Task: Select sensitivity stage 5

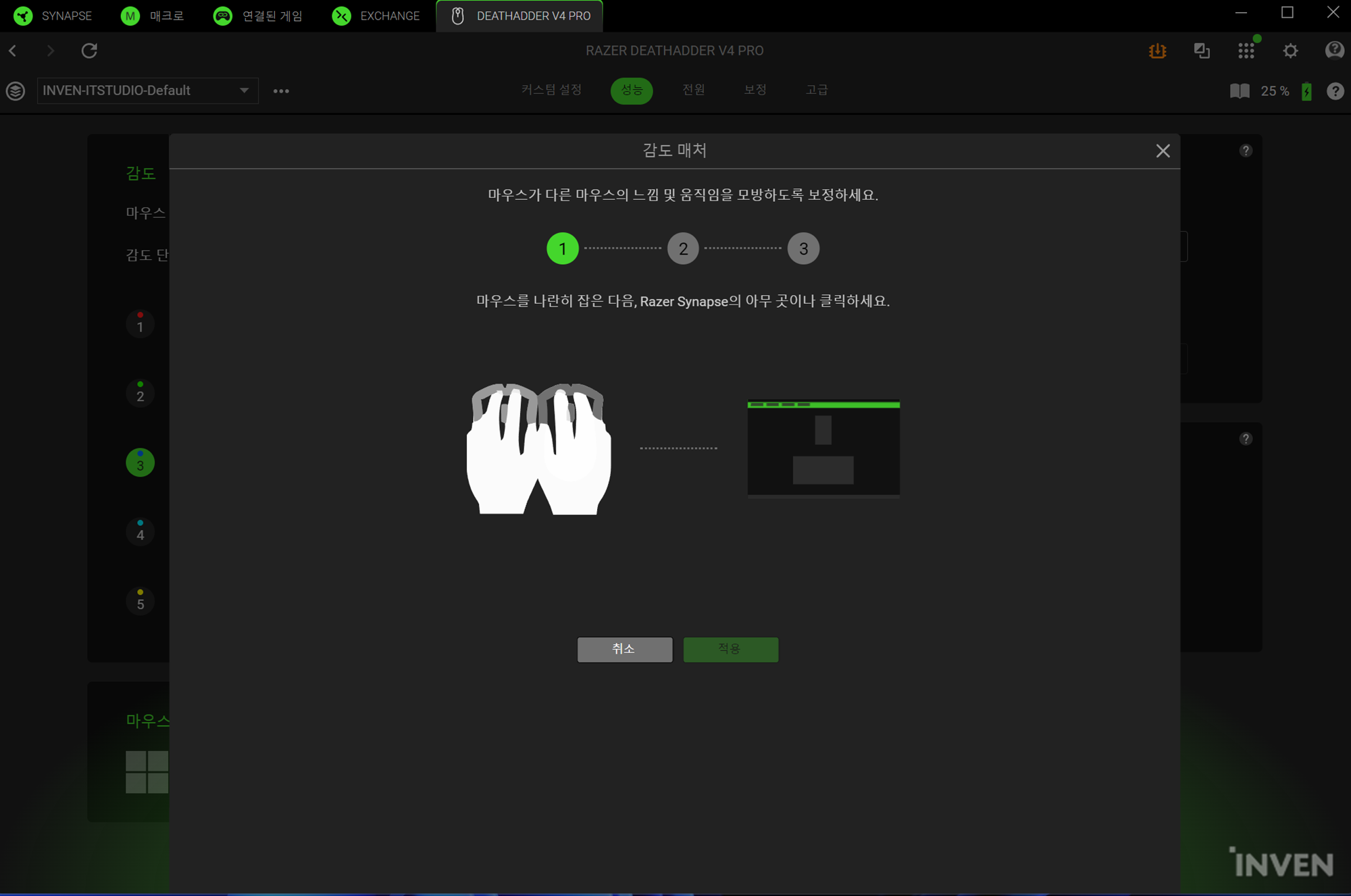Action: pos(141,602)
